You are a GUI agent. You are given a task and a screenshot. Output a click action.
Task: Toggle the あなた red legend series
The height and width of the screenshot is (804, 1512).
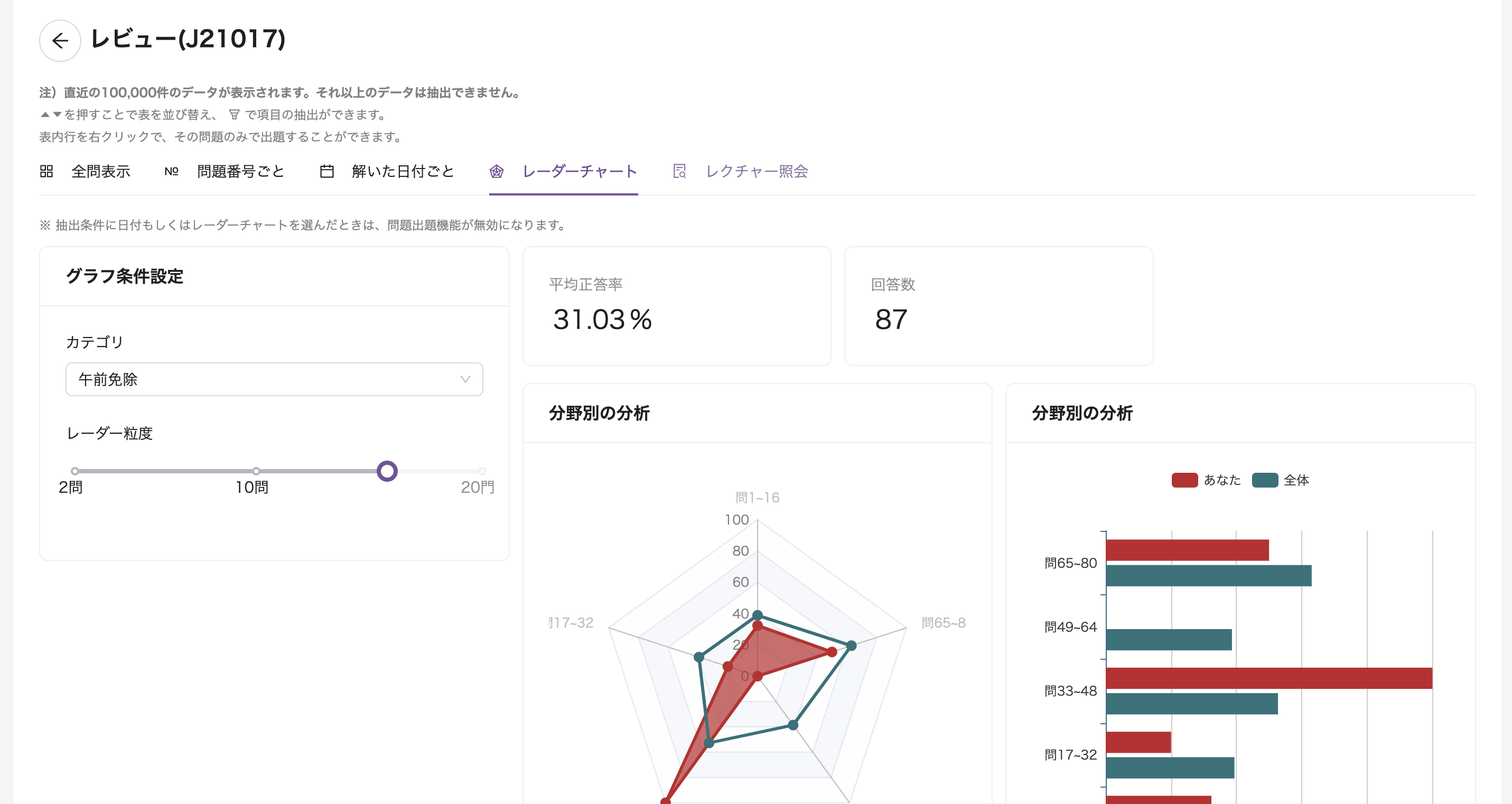click(1184, 480)
